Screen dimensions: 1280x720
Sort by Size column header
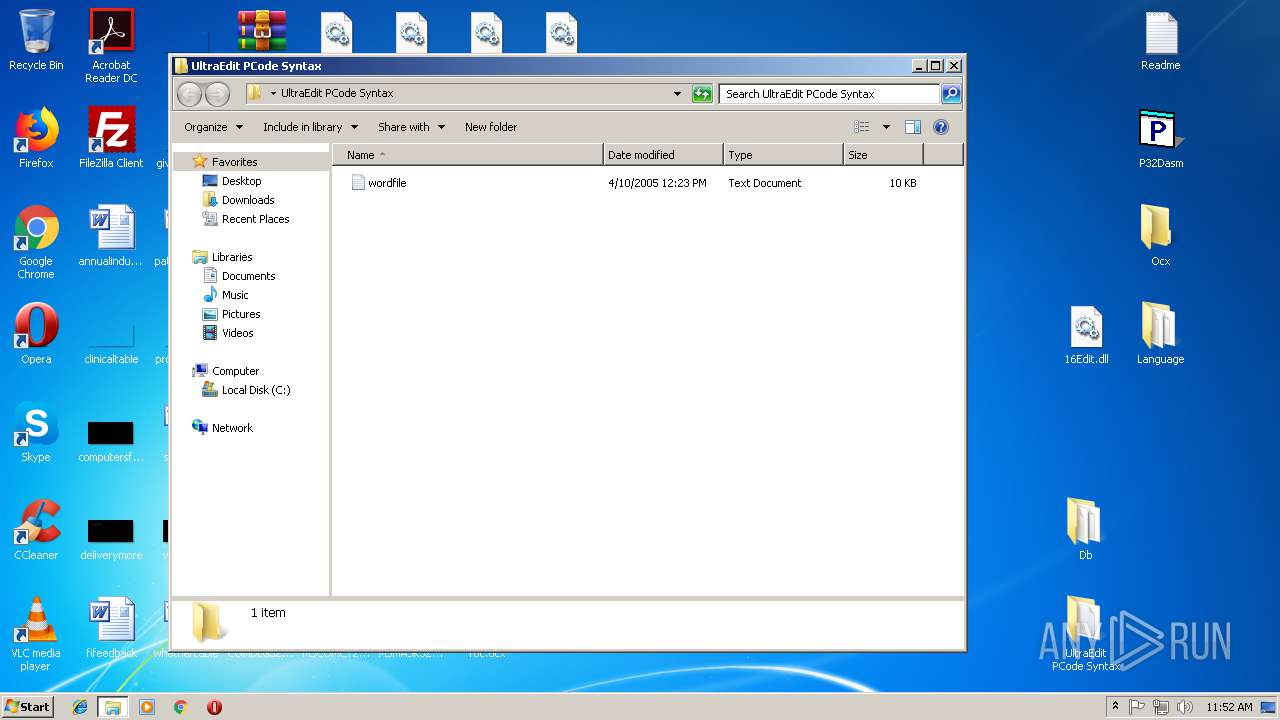883,155
